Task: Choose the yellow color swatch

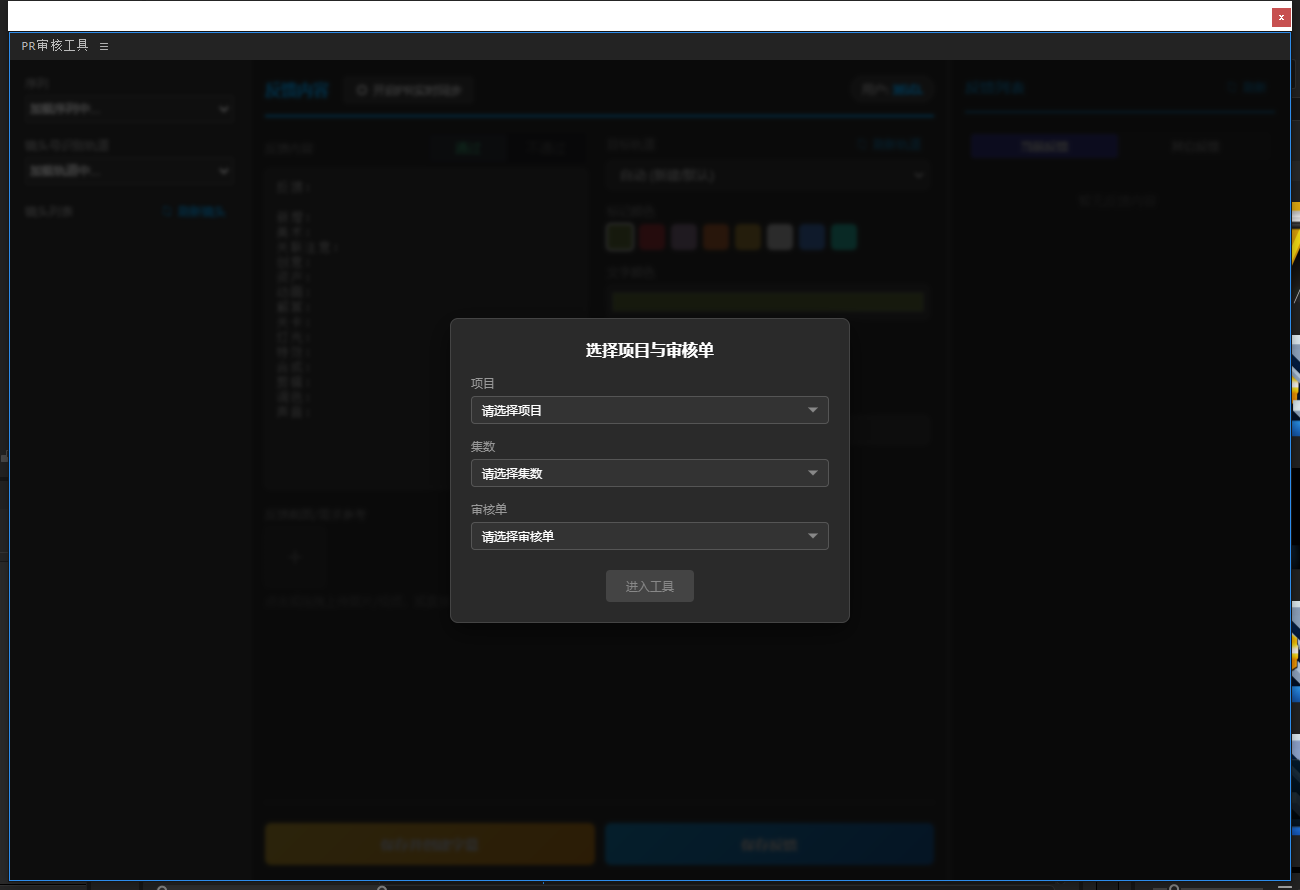Action: tap(748, 237)
